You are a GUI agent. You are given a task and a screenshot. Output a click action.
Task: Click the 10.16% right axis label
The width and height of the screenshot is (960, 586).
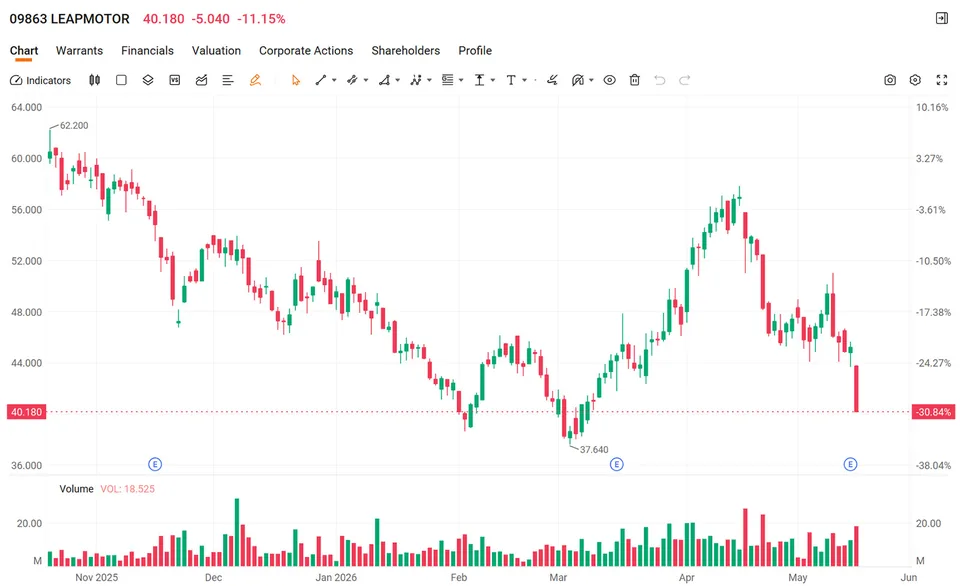click(x=932, y=107)
